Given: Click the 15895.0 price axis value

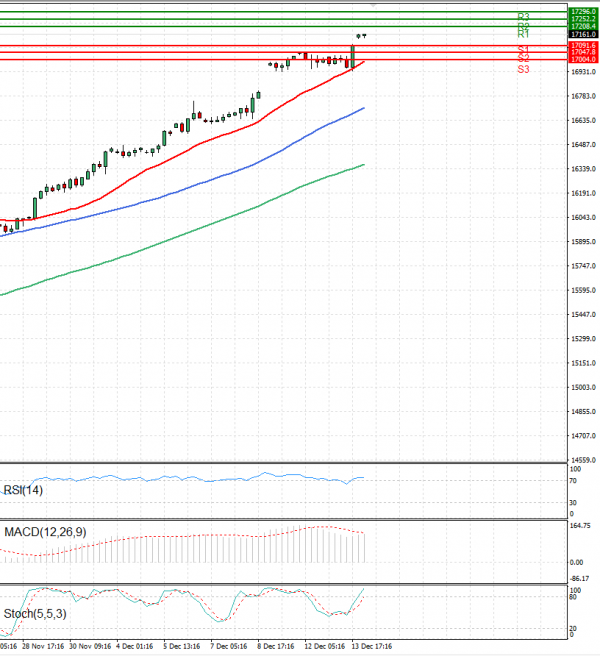Looking at the screenshot, I should coord(583,242).
